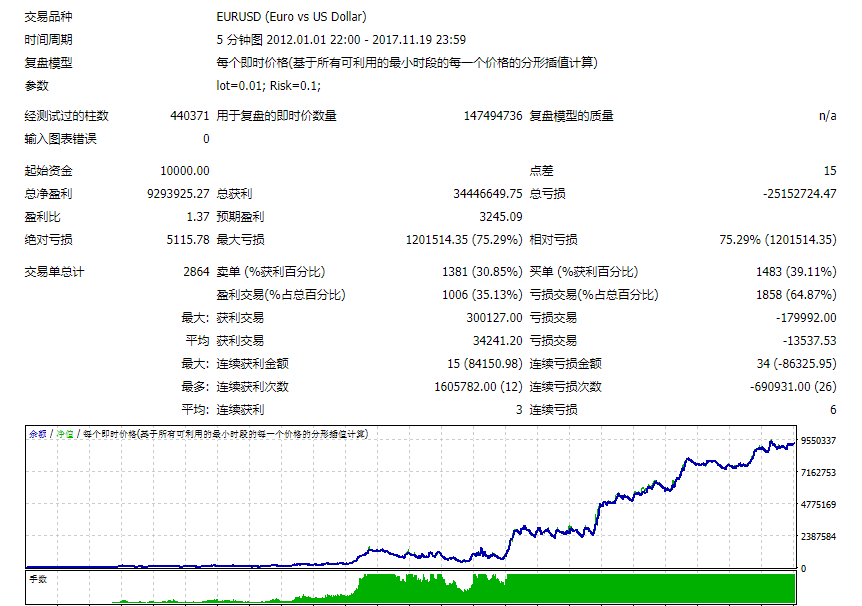Select the 点差 value 15
This screenshot has width=862, height=606.
point(829,171)
